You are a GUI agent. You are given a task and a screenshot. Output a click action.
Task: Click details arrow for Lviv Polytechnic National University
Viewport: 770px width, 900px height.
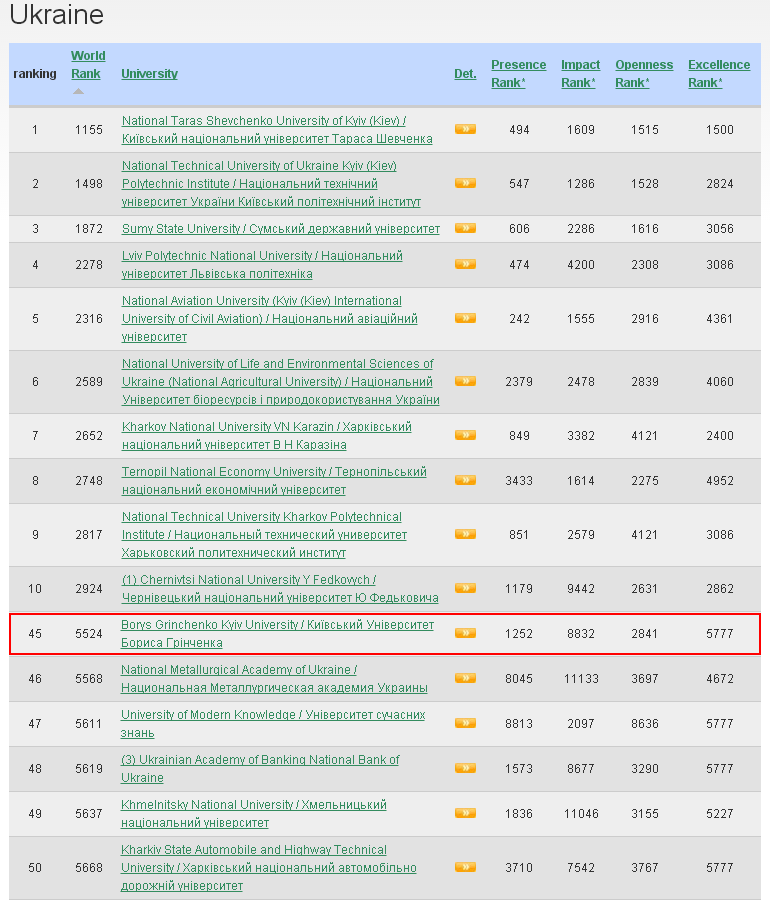click(x=465, y=264)
